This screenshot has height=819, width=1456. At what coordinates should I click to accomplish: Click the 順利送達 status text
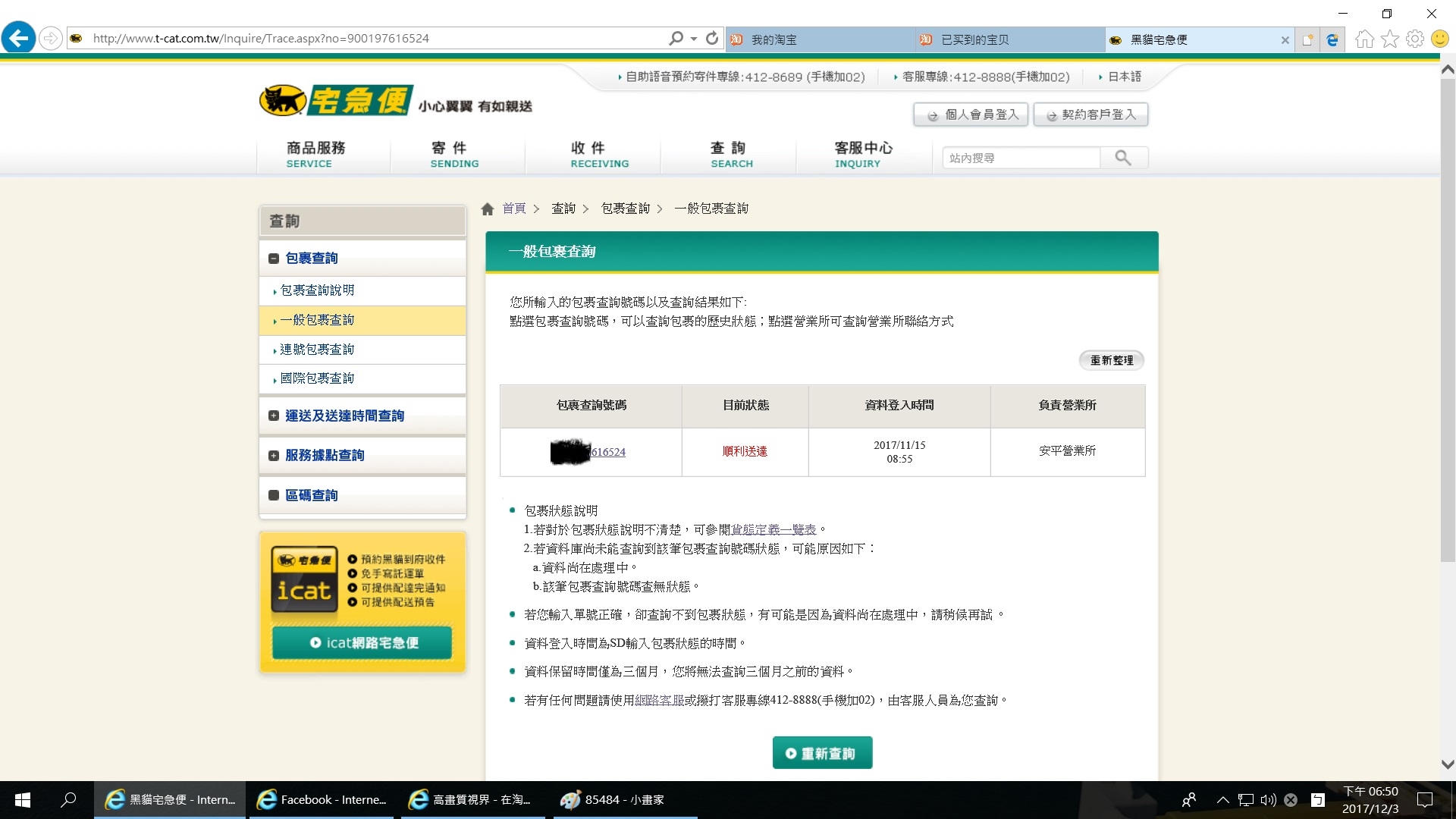point(745,451)
